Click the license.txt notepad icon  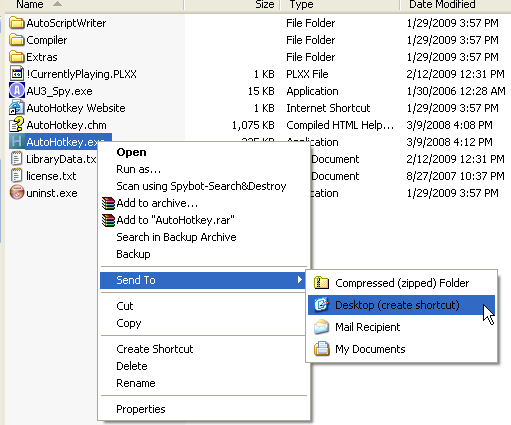[x=17, y=176]
